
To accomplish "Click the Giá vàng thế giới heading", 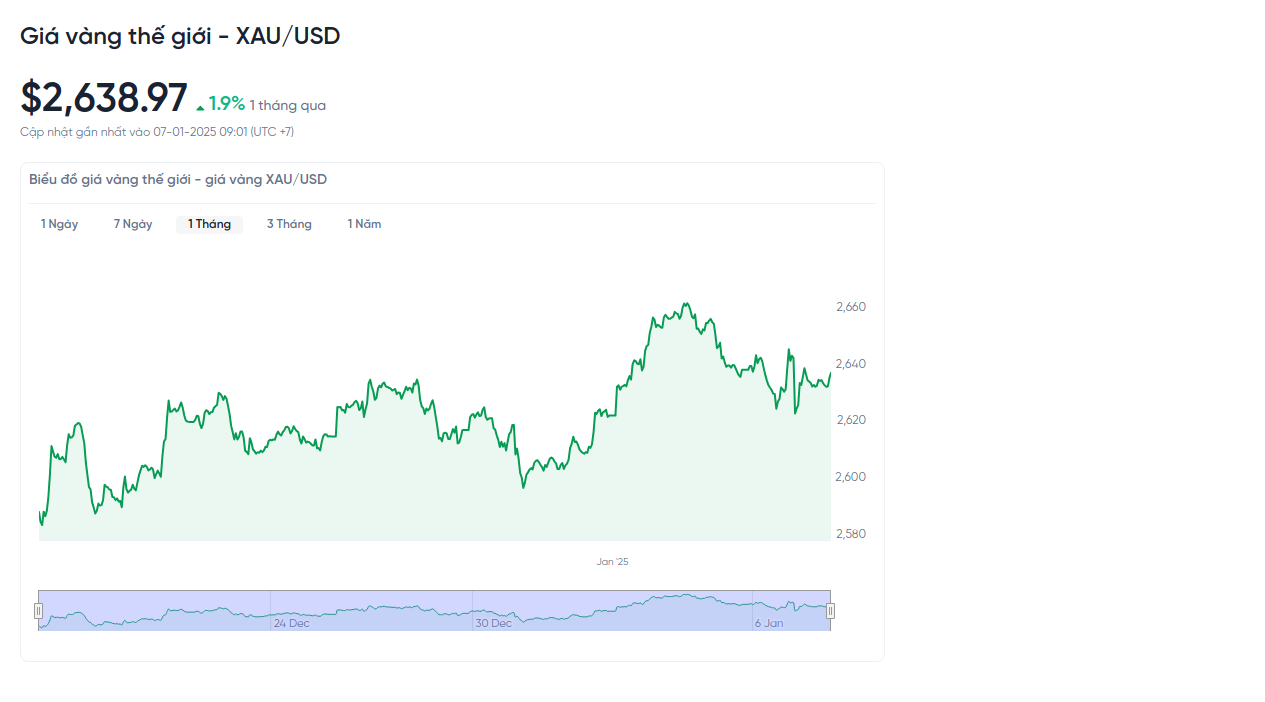I will (x=180, y=36).
